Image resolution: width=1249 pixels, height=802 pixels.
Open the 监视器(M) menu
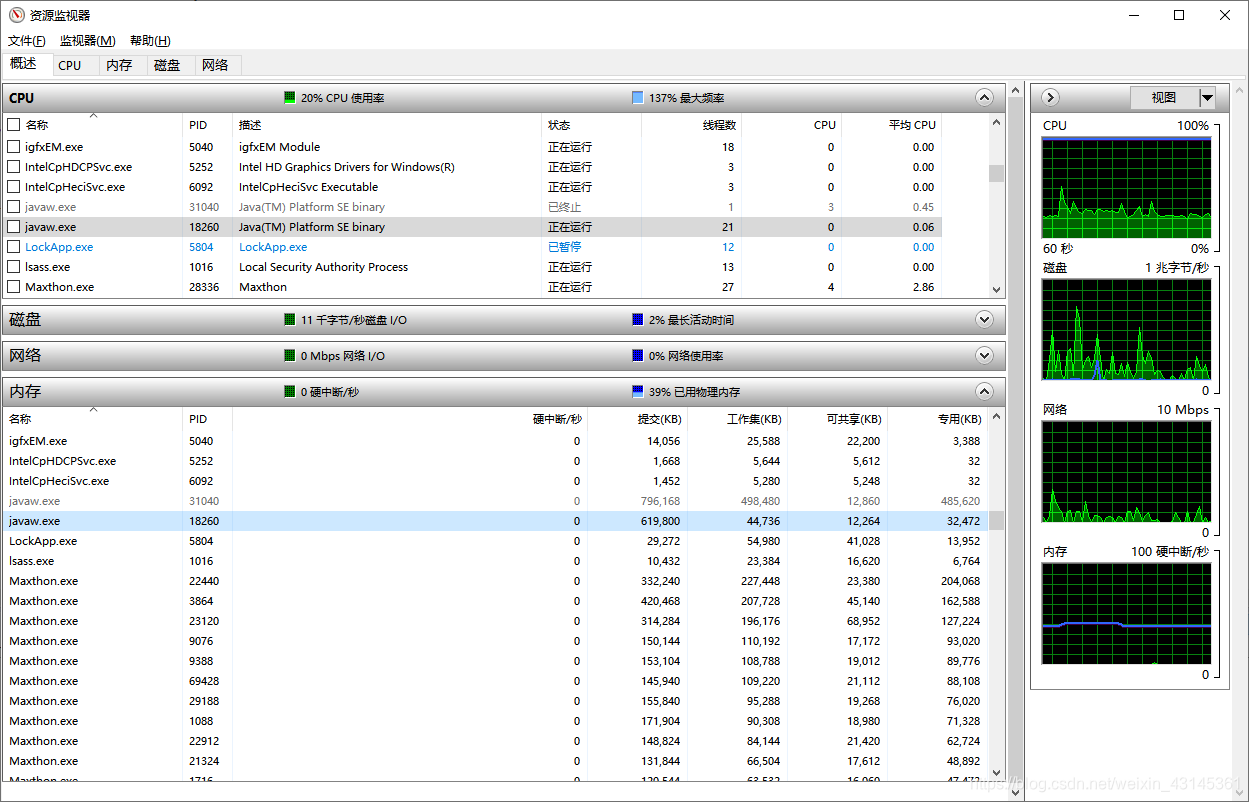[x=88, y=41]
